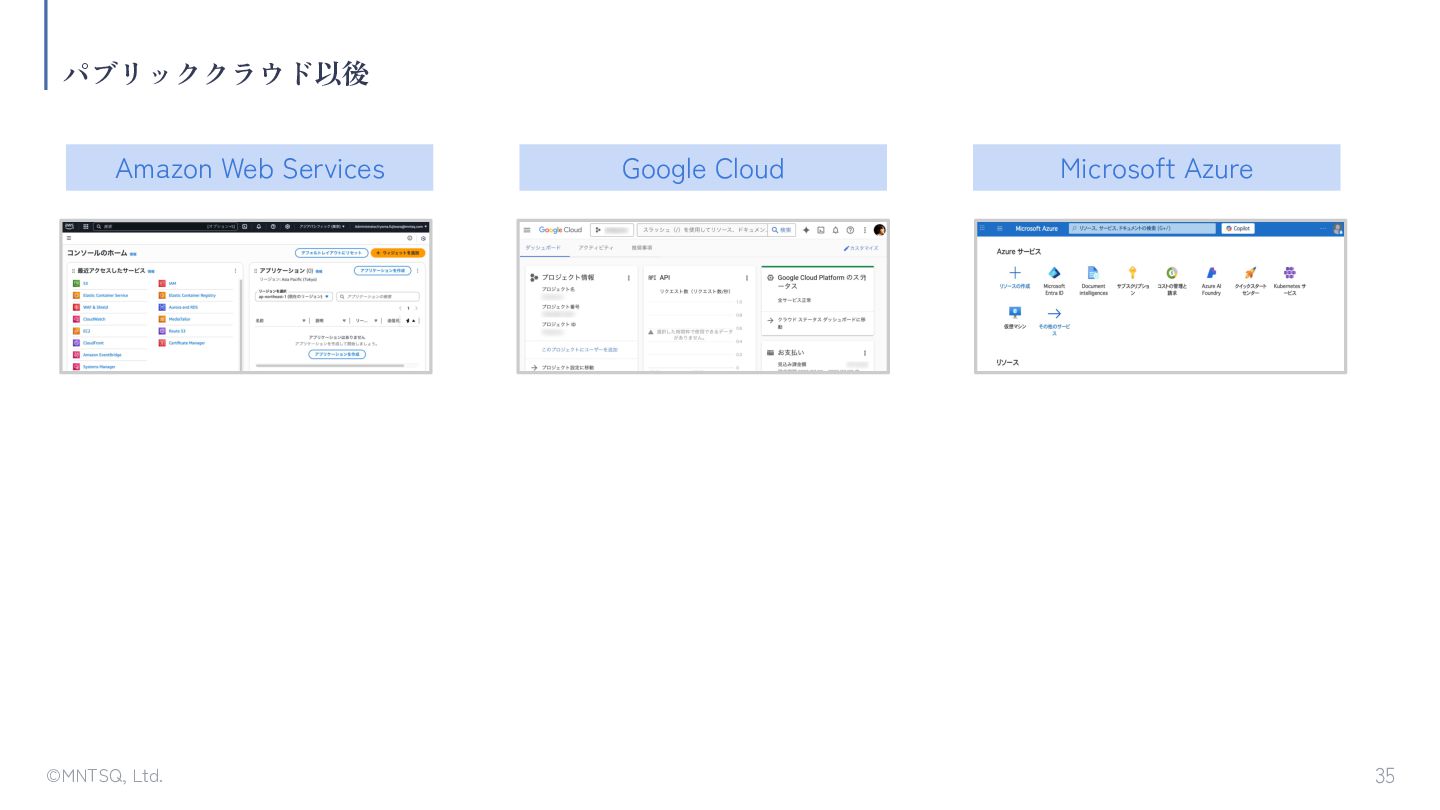Screen dimensions: 1440x810
Task: Click Google Cloud search button
Action: tap(782, 230)
